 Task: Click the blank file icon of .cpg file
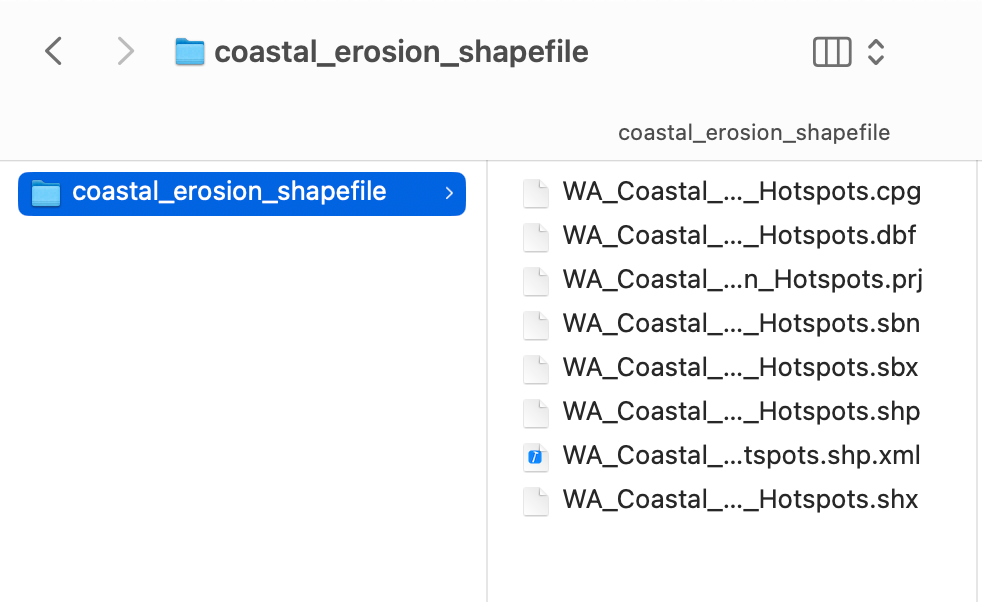click(x=536, y=193)
